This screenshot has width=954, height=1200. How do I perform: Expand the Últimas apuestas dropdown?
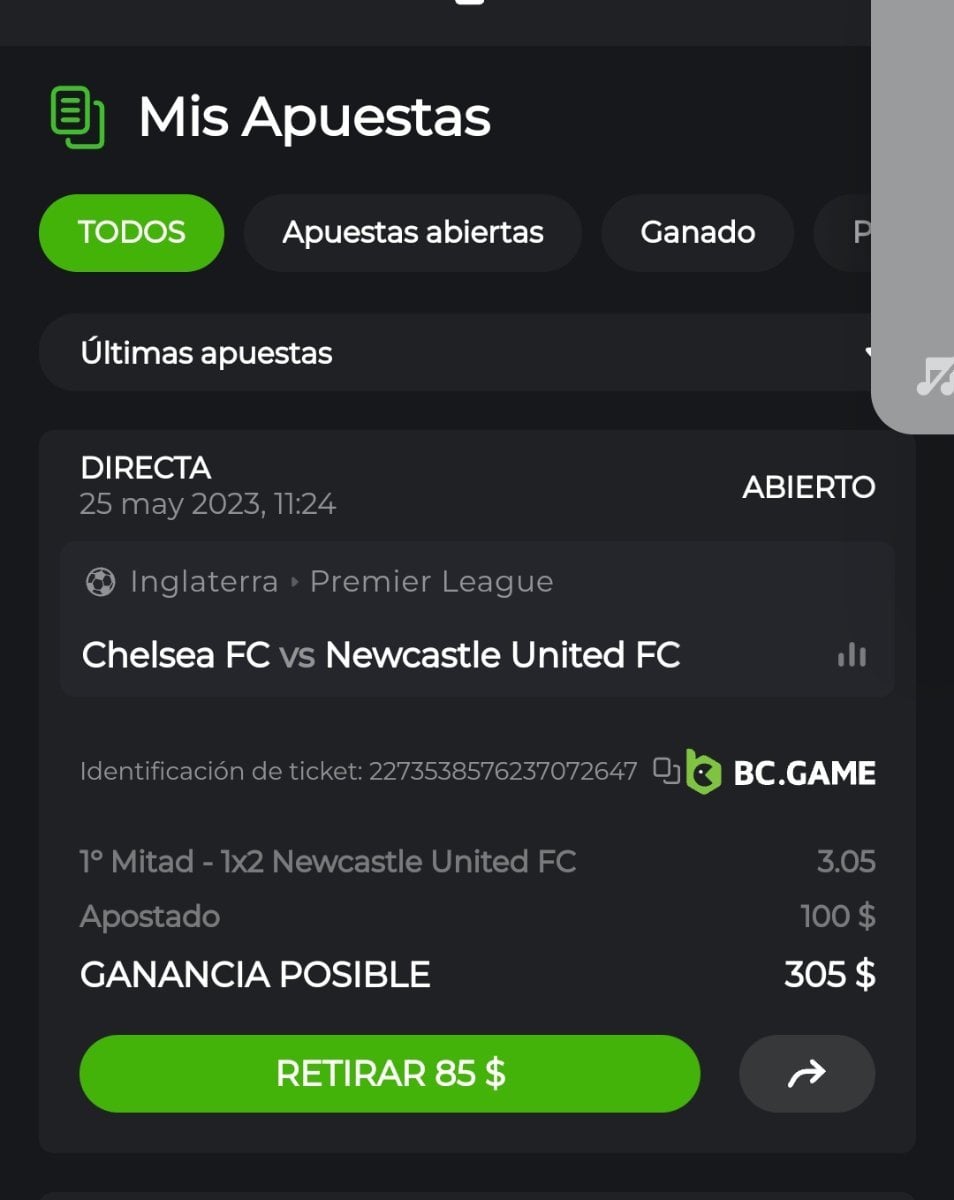point(455,353)
